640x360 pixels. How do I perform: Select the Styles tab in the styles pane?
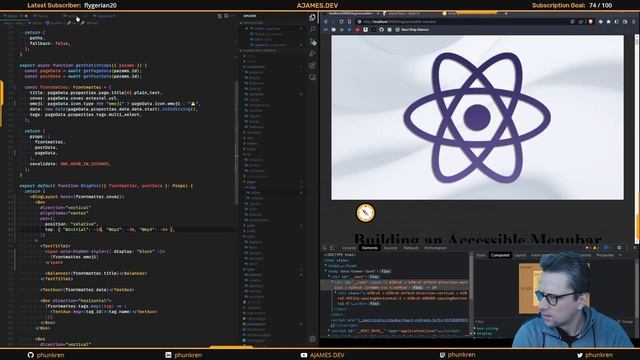(x=481, y=255)
